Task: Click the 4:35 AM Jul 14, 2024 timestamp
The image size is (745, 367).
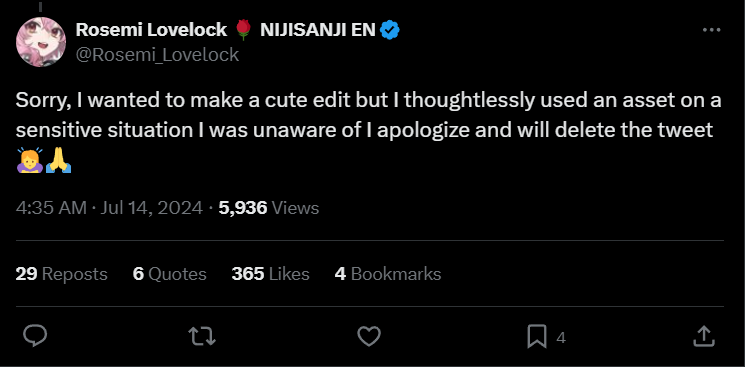Action: [x=109, y=208]
